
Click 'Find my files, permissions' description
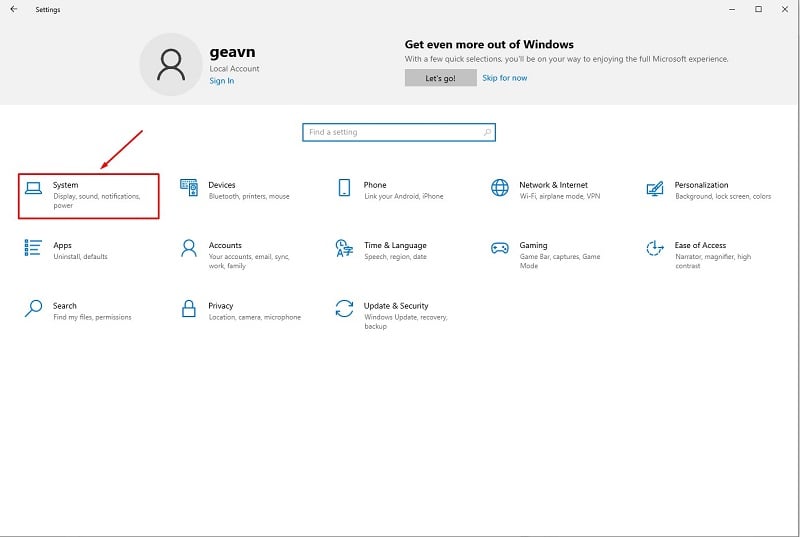(x=92, y=317)
